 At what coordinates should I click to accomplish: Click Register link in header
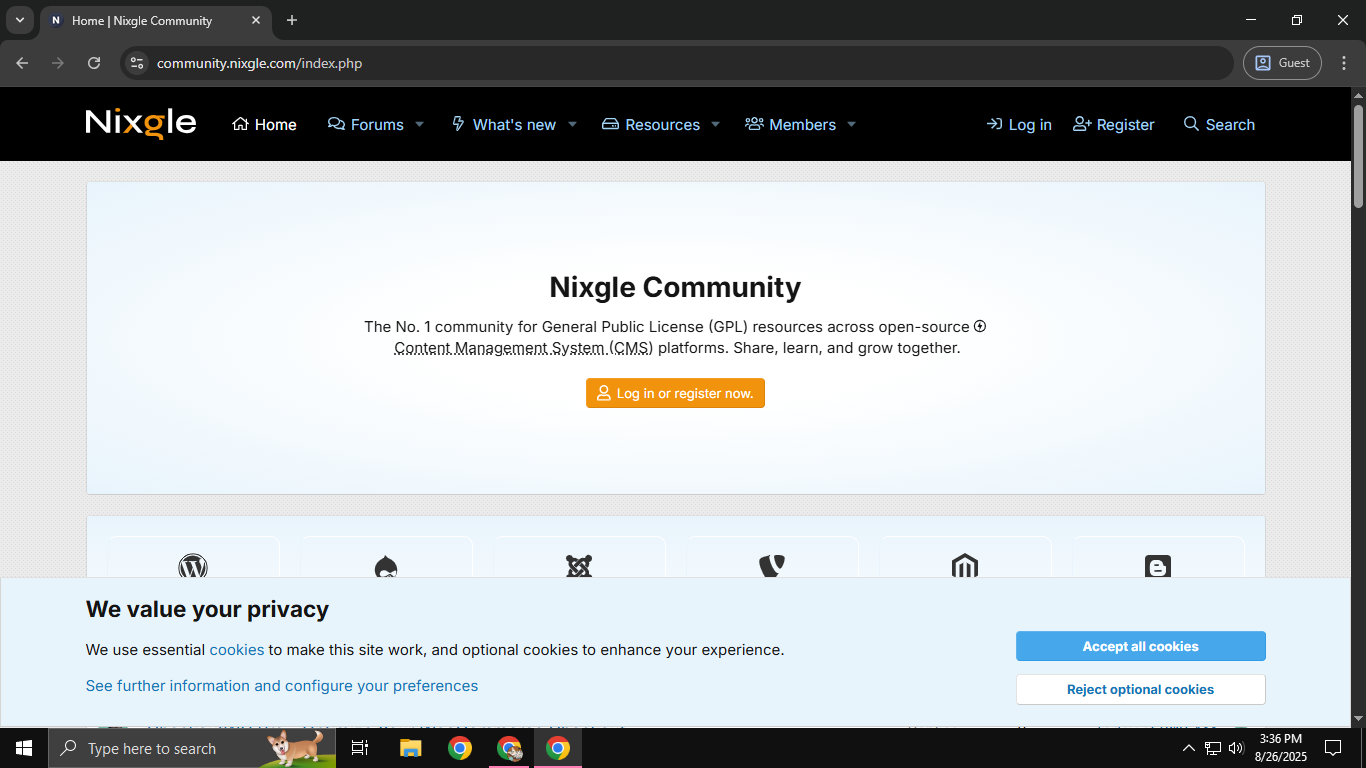click(x=1114, y=124)
